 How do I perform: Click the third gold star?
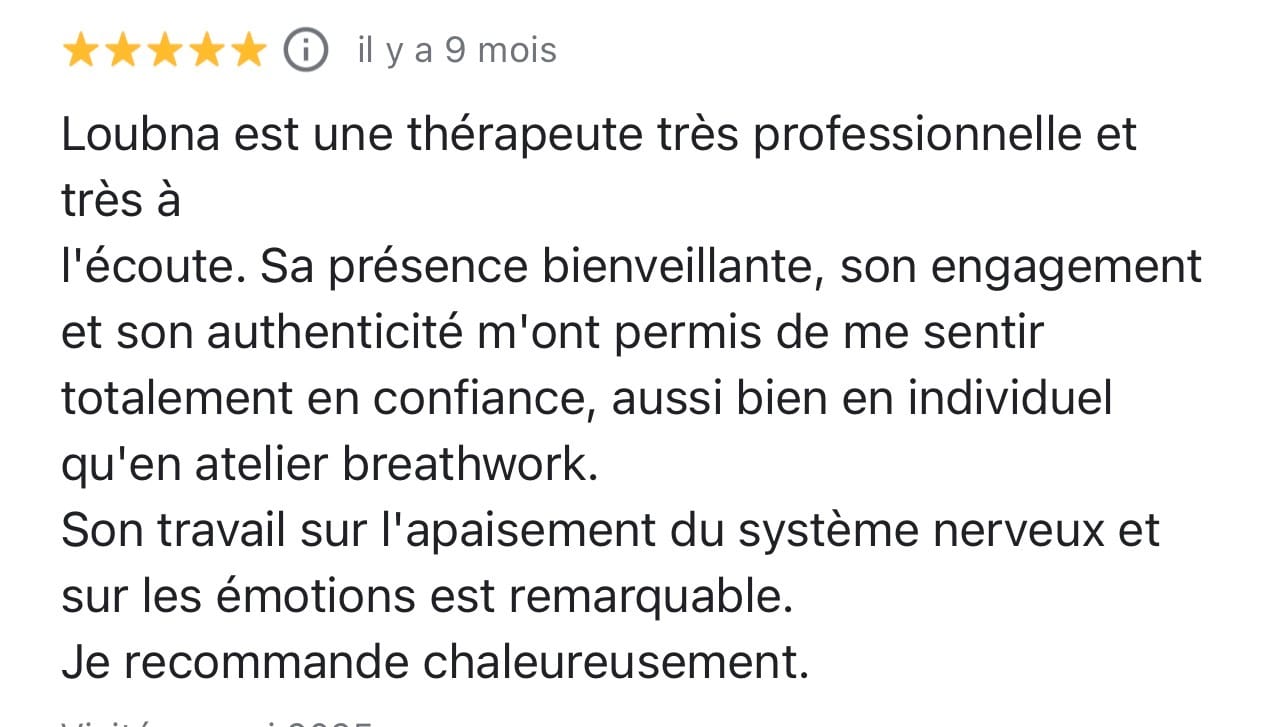(164, 50)
